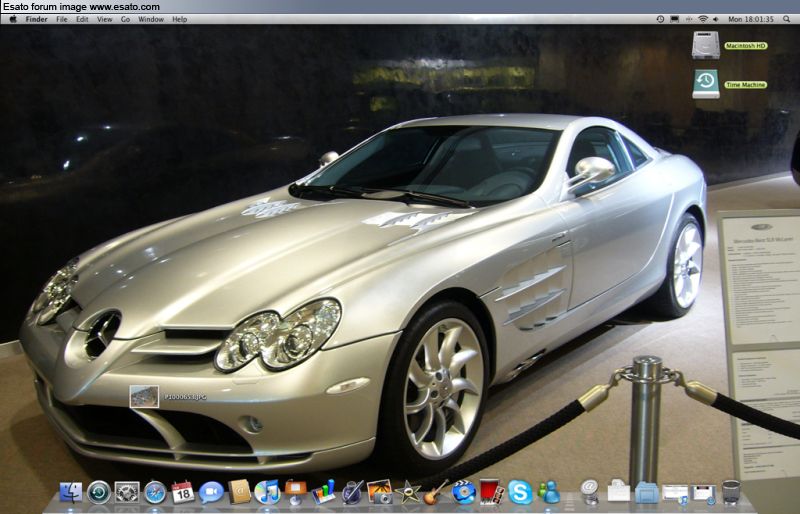Image resolution: width=800 pixels, height=514 pixels.
Task: Select the Macintosh HD drive icon
Action: pyautogui.click(x=706, y=45)
